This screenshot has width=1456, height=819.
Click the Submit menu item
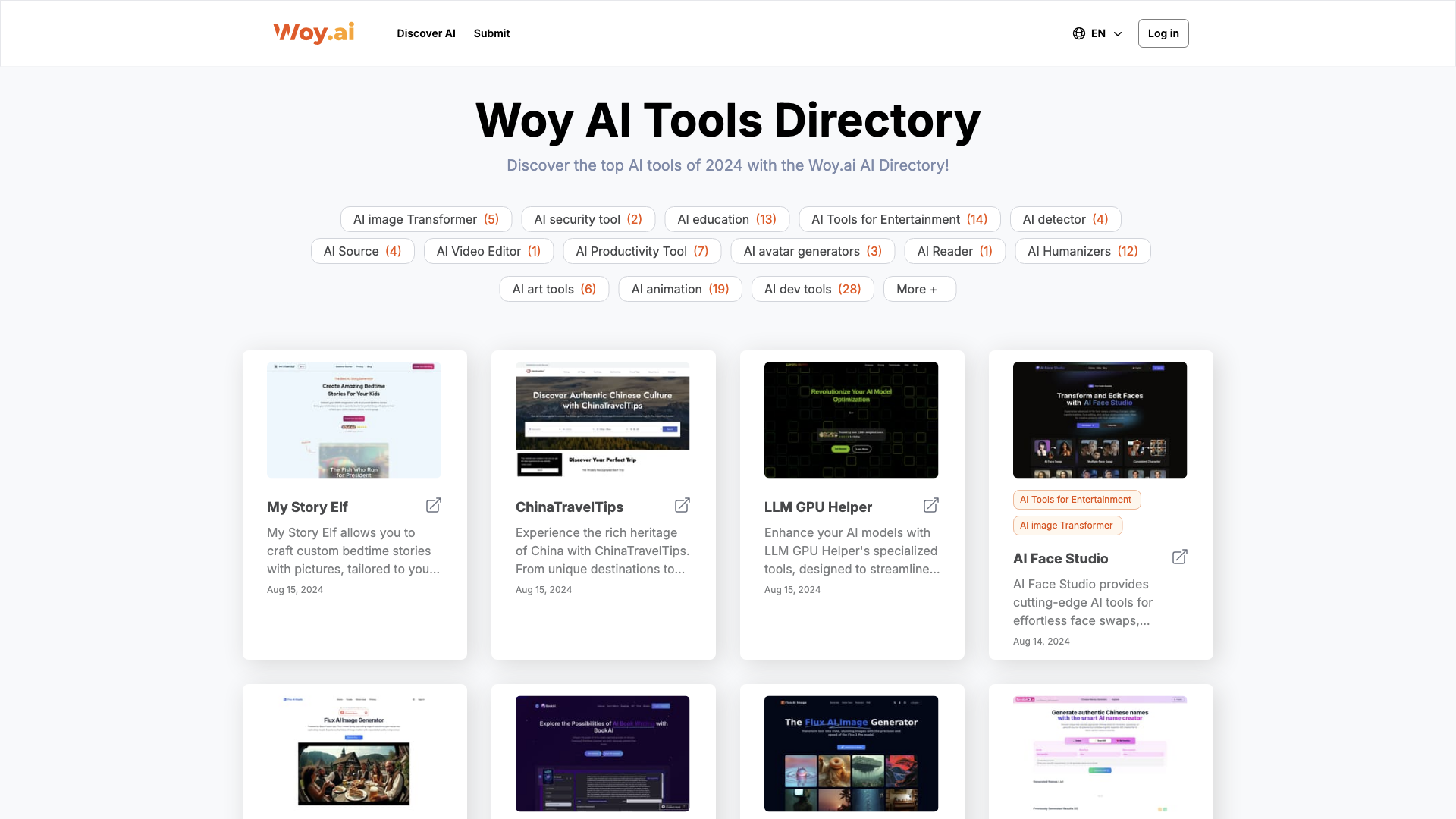point(491,33)
